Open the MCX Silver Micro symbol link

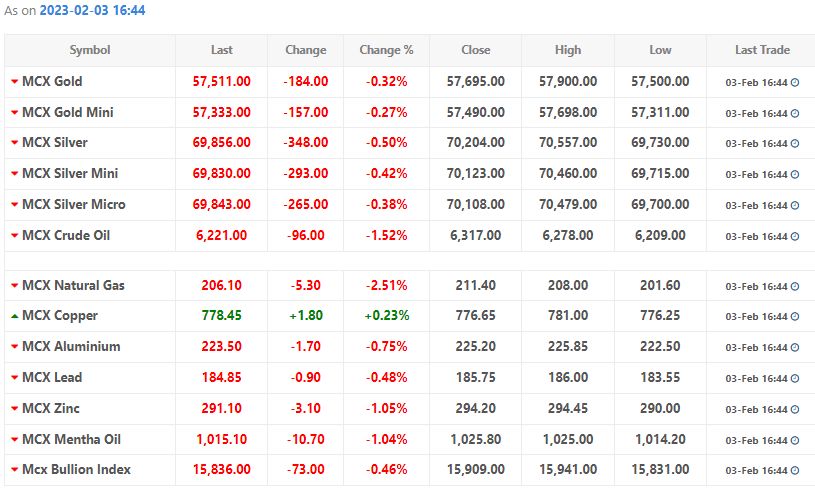pyautogui.click(x=74, y=204)
